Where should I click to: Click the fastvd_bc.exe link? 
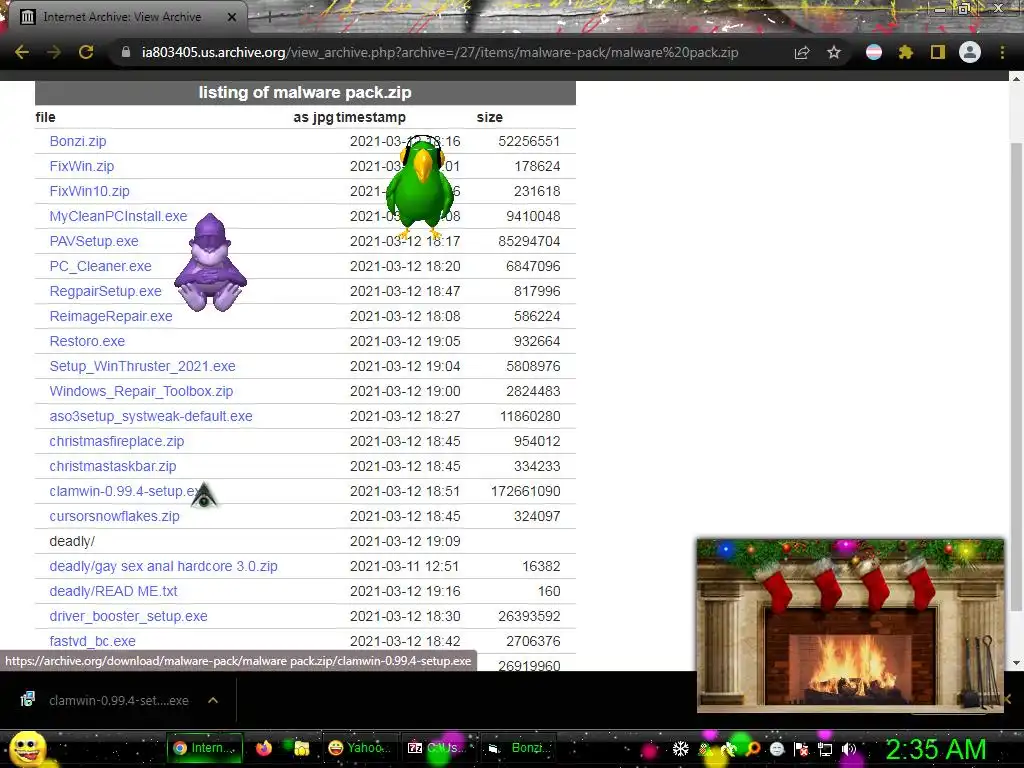coord(93,641)
